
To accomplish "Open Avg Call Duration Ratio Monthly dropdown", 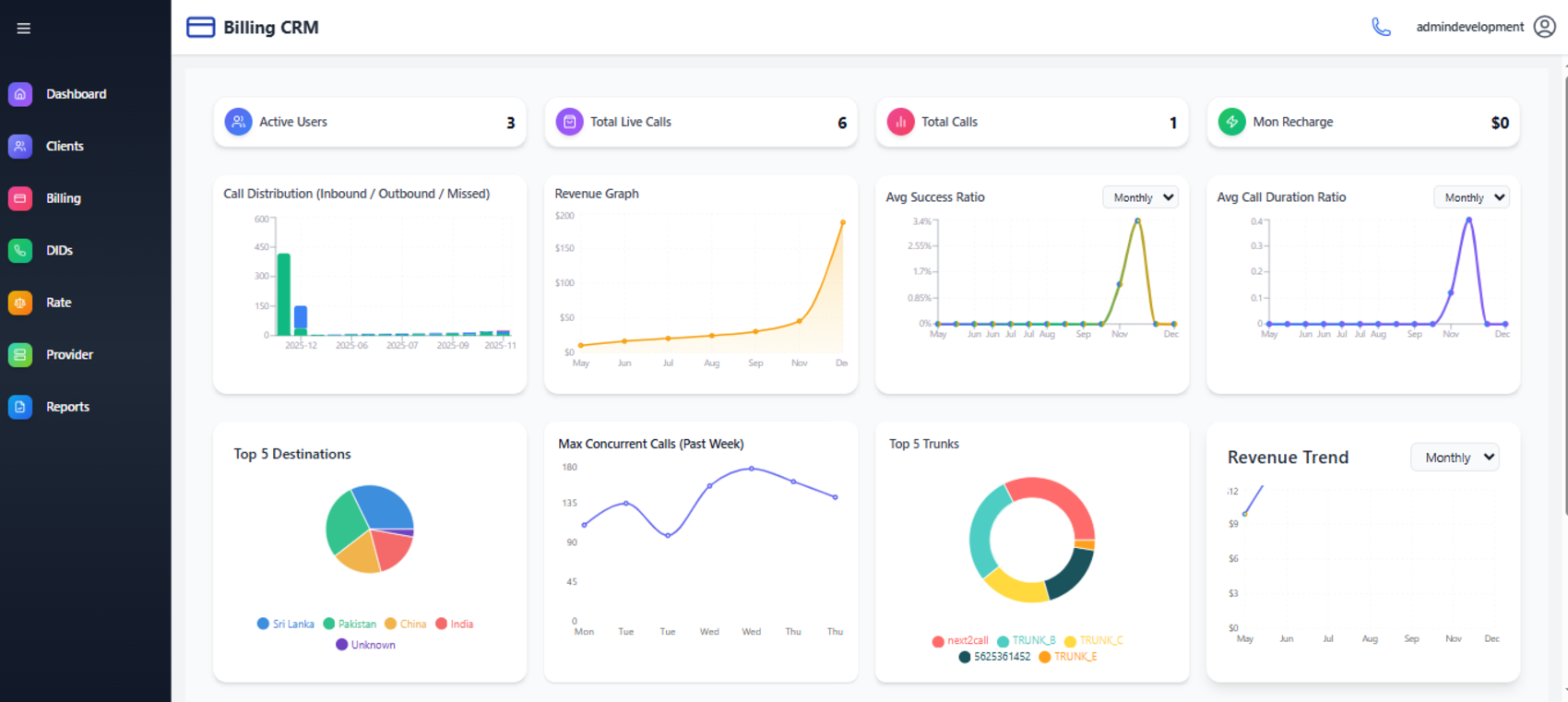I will pos(1472,197).
